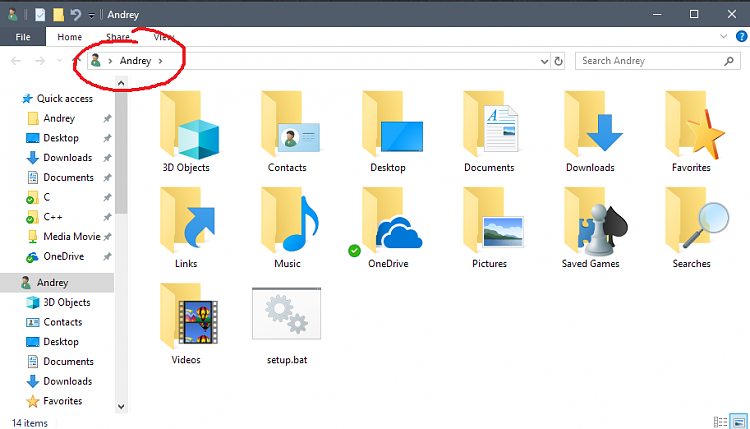Select the Favorites folder with star icon
This screenshot has height=429, width=750.
coord(695,125)
